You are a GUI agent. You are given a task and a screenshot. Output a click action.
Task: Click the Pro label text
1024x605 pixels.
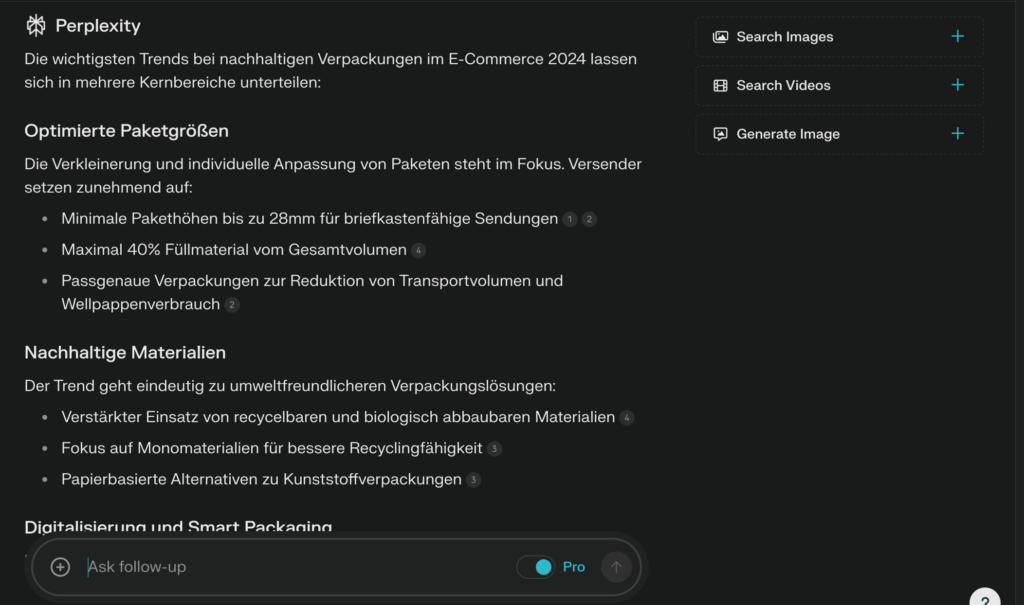point(574,567)
